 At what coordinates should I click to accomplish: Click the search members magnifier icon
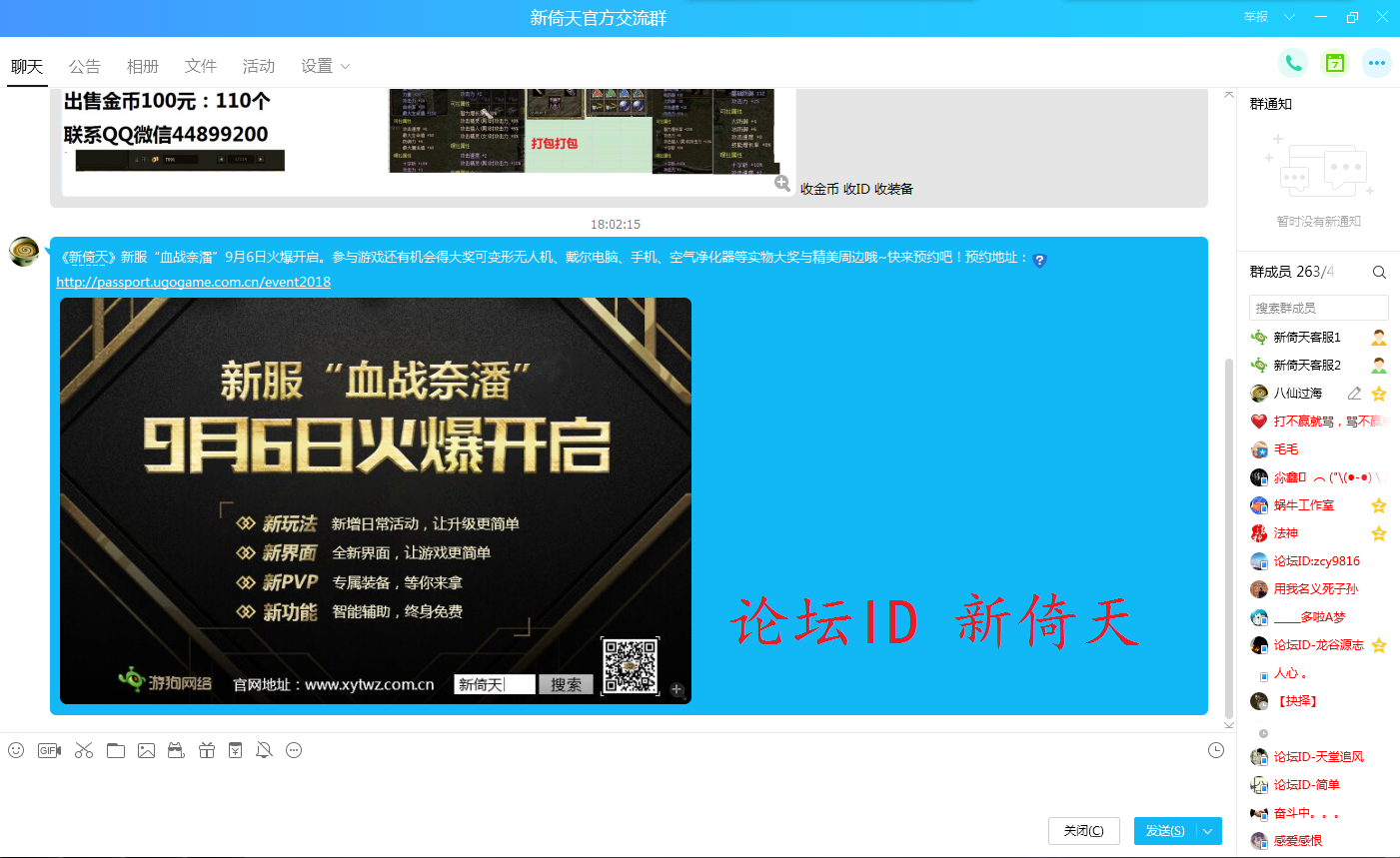1379,272
